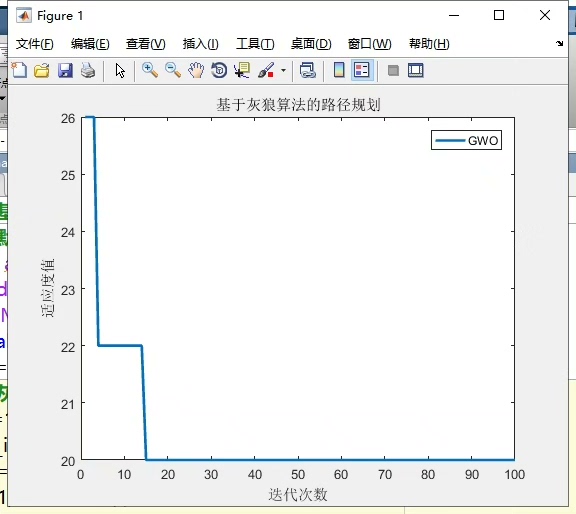
Task: Open the 帮助(H) menu
Action: coord(429,44)
